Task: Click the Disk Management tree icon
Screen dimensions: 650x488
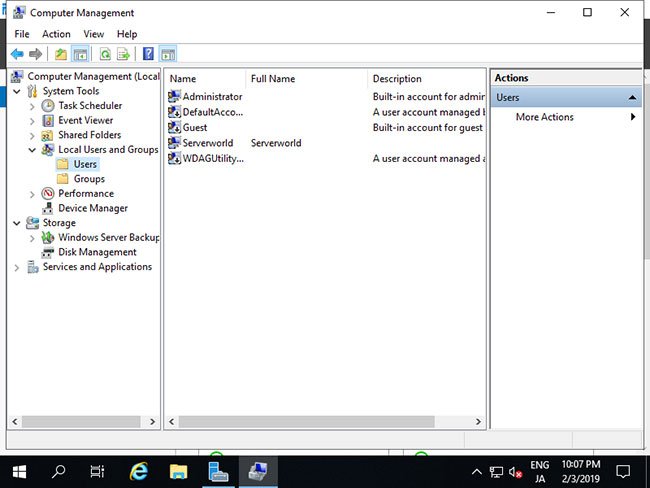Action: pyautogui.click(x=48, y=252)
